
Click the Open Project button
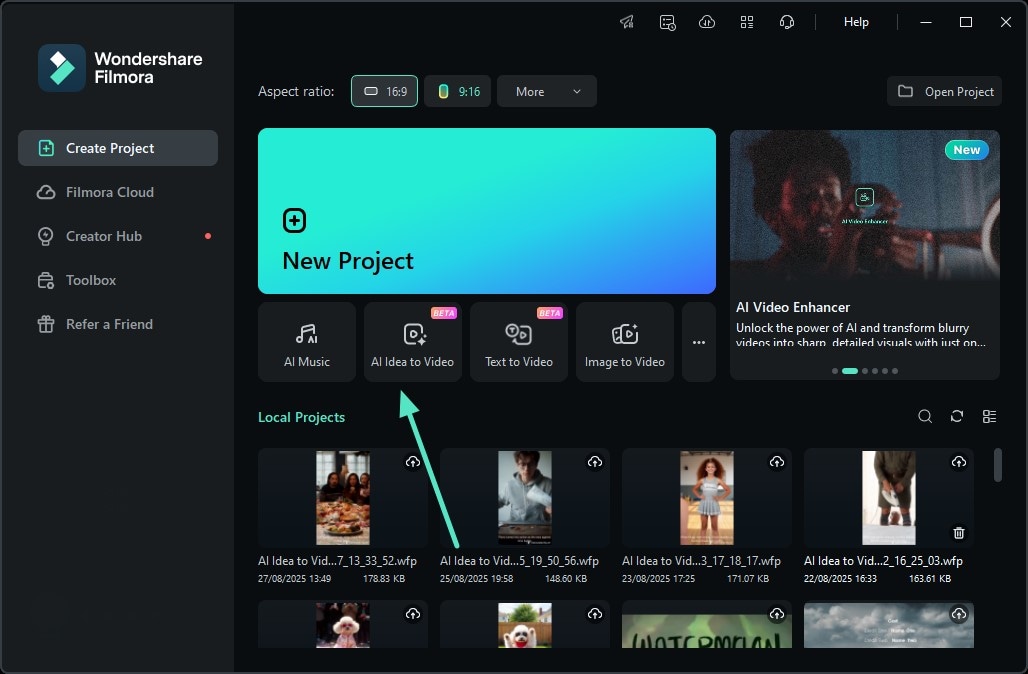944,91
